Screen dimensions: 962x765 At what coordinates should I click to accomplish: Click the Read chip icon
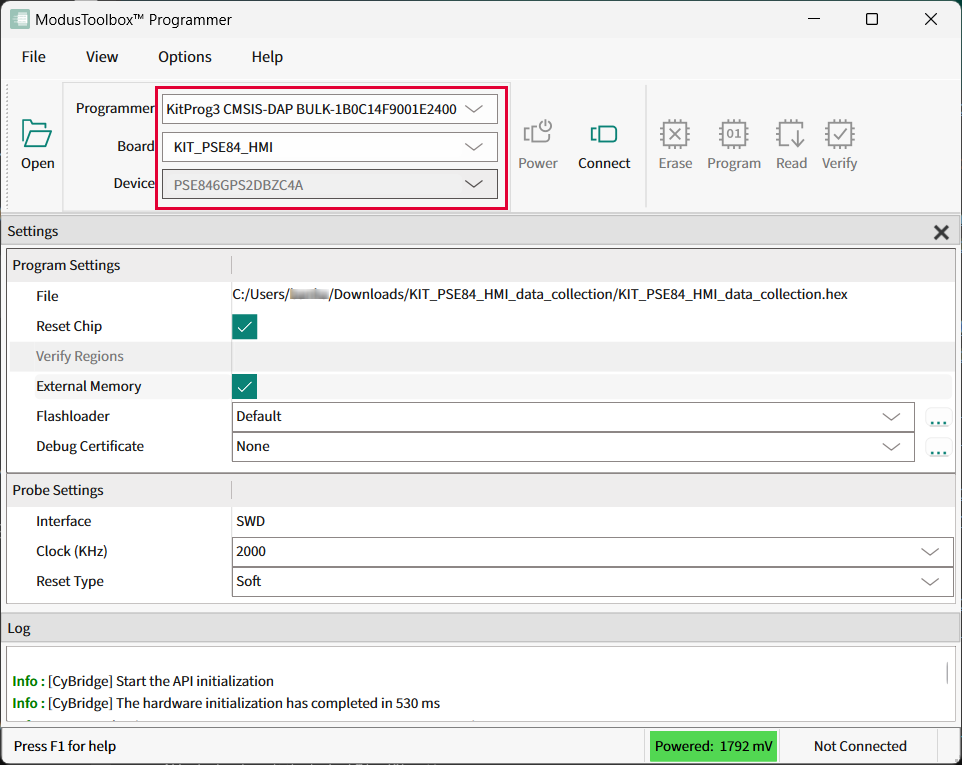[x=791, y=135]
